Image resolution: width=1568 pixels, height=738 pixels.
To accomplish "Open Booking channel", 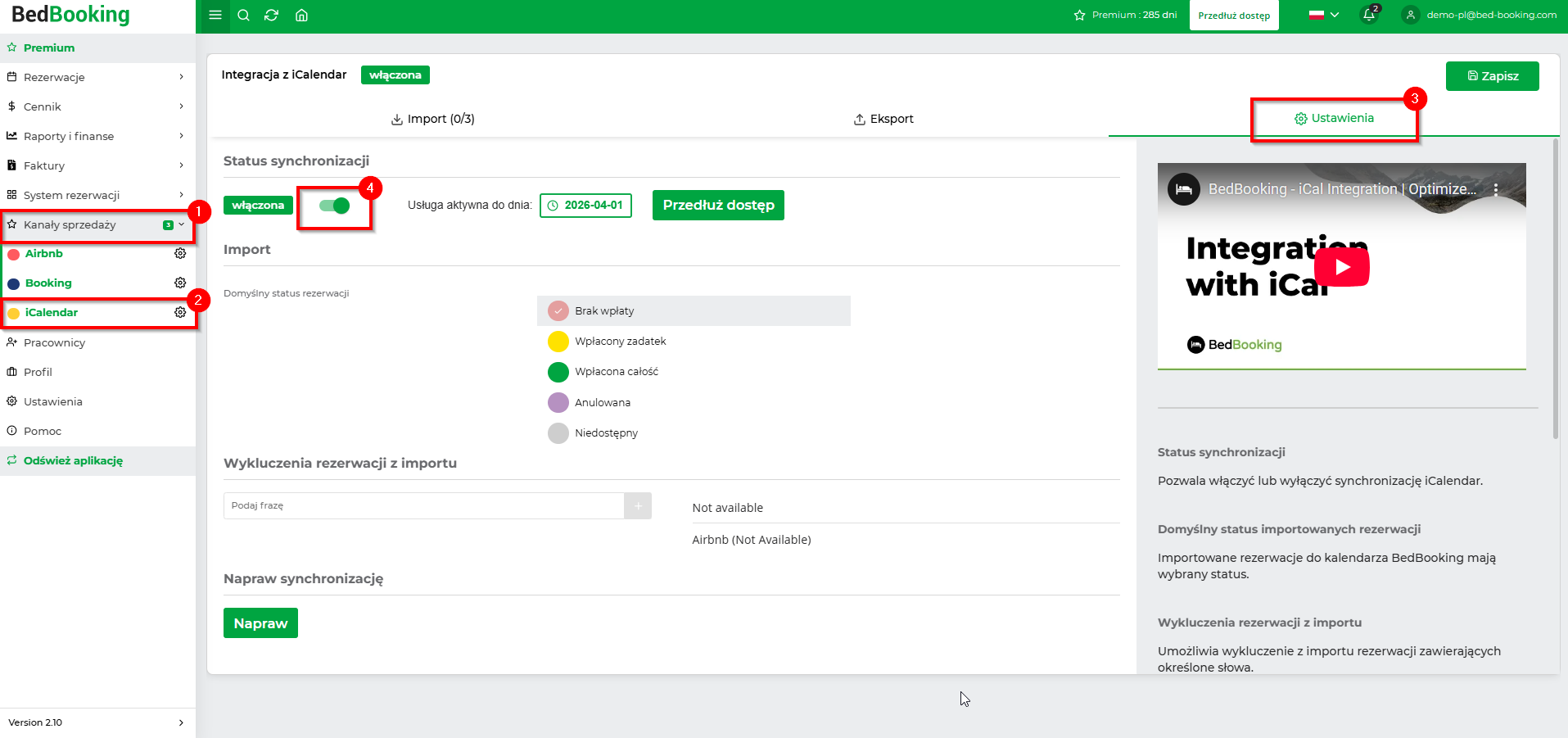I will point(48,283).
